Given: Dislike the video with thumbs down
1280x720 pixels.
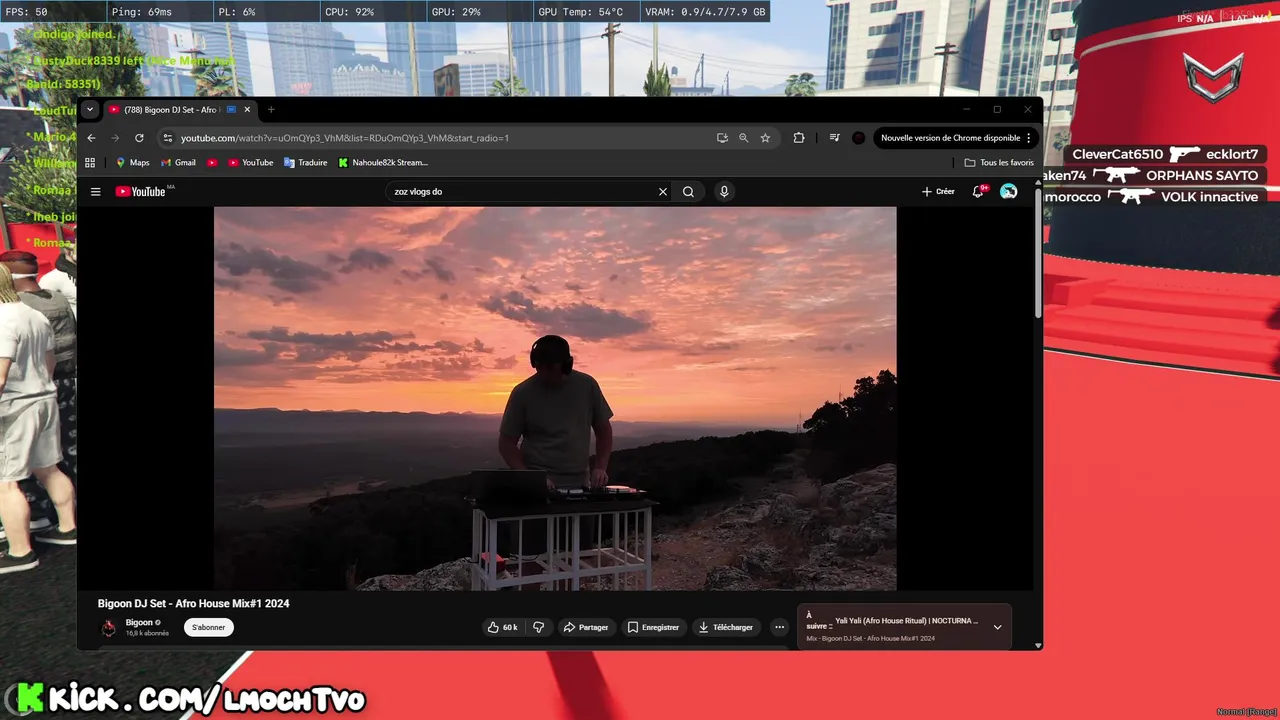Looking at the screenshot, I should [538, 627].
